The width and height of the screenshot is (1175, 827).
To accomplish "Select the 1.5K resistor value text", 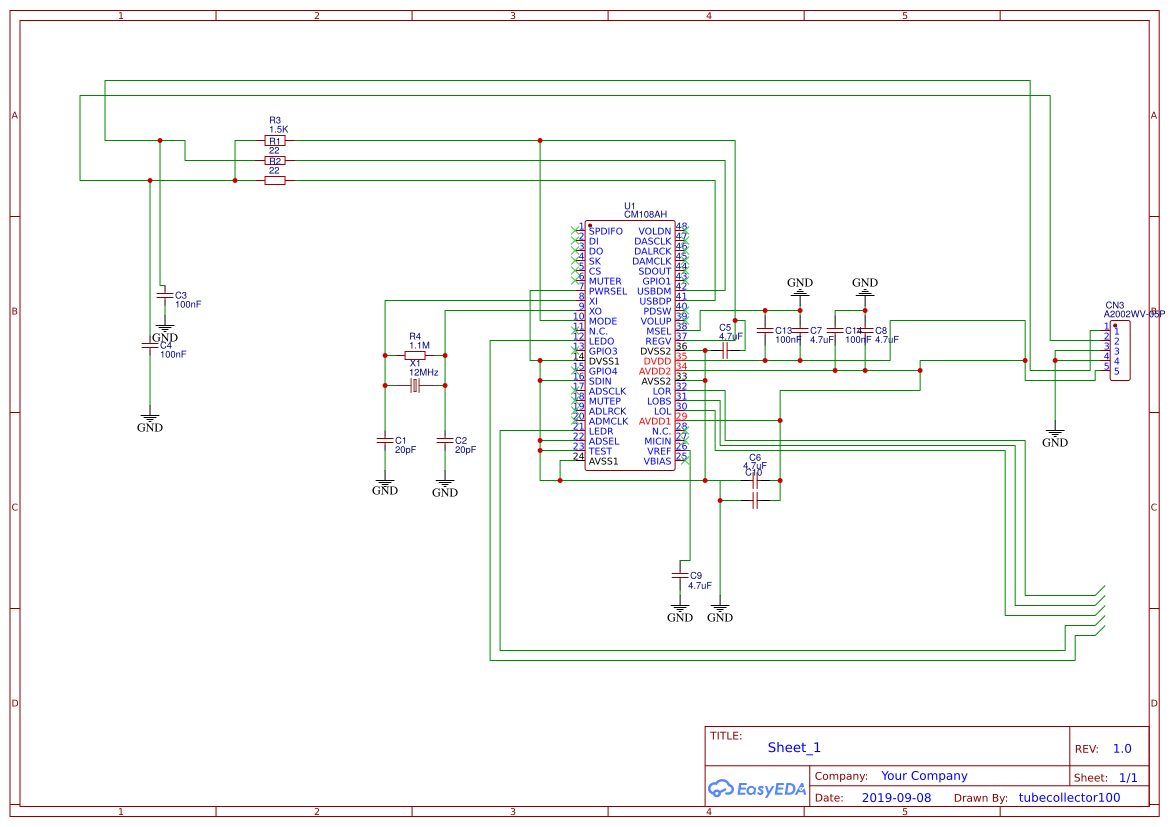I will (x=279, y=130).
